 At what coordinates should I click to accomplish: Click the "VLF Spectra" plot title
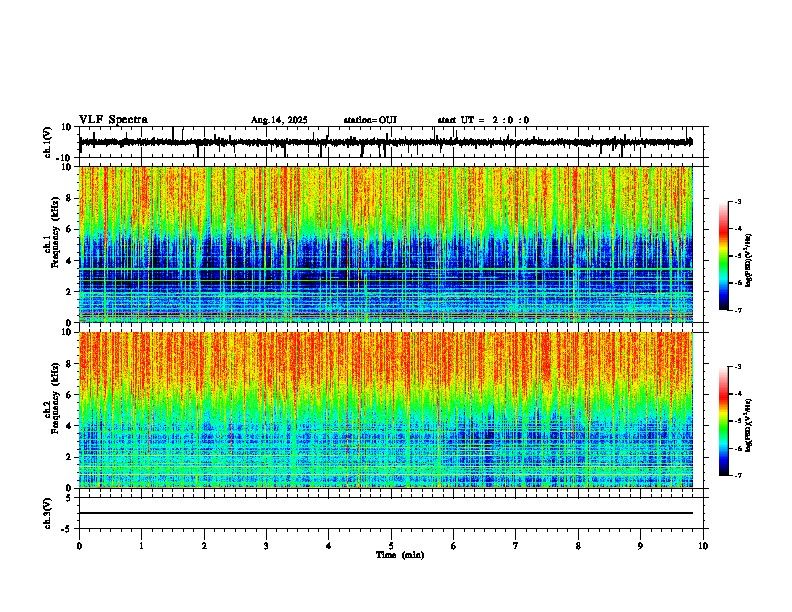coord(113,120)
